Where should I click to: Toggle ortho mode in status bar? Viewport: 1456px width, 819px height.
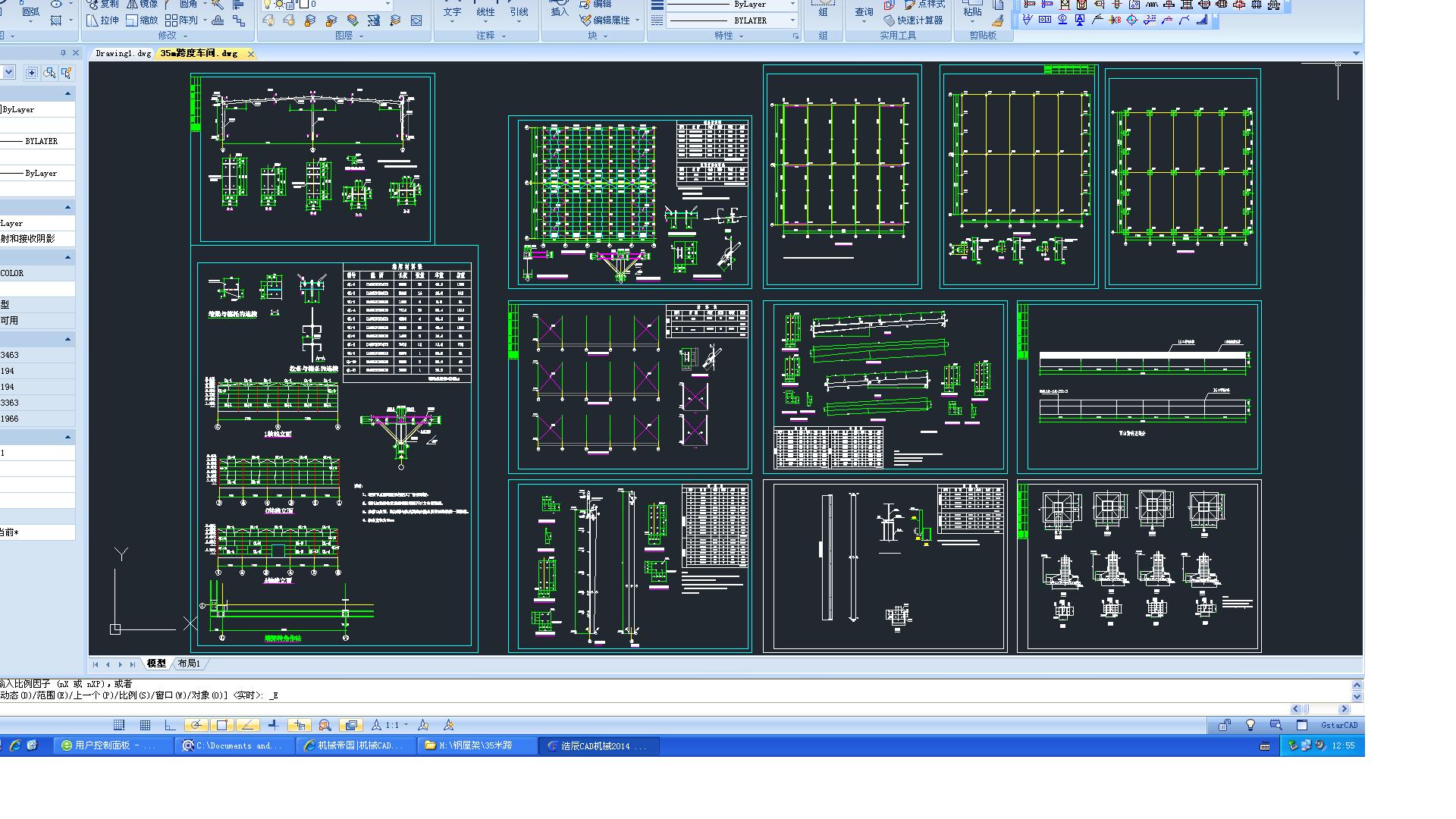[170, 726]
